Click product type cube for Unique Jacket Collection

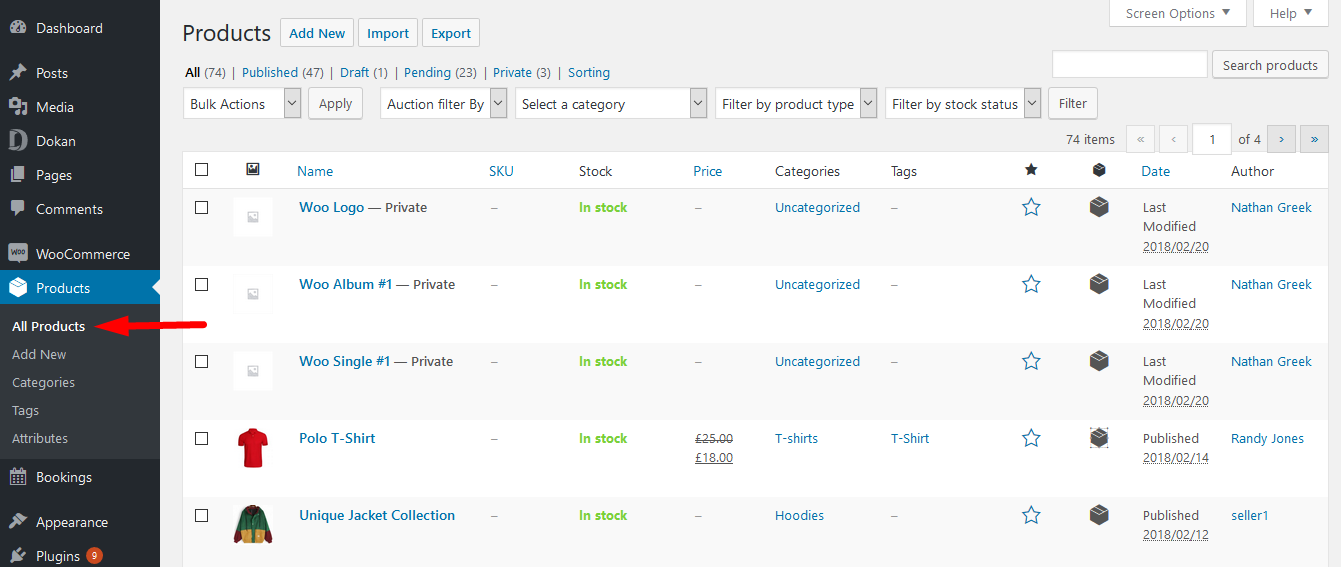click(1099, 515)
